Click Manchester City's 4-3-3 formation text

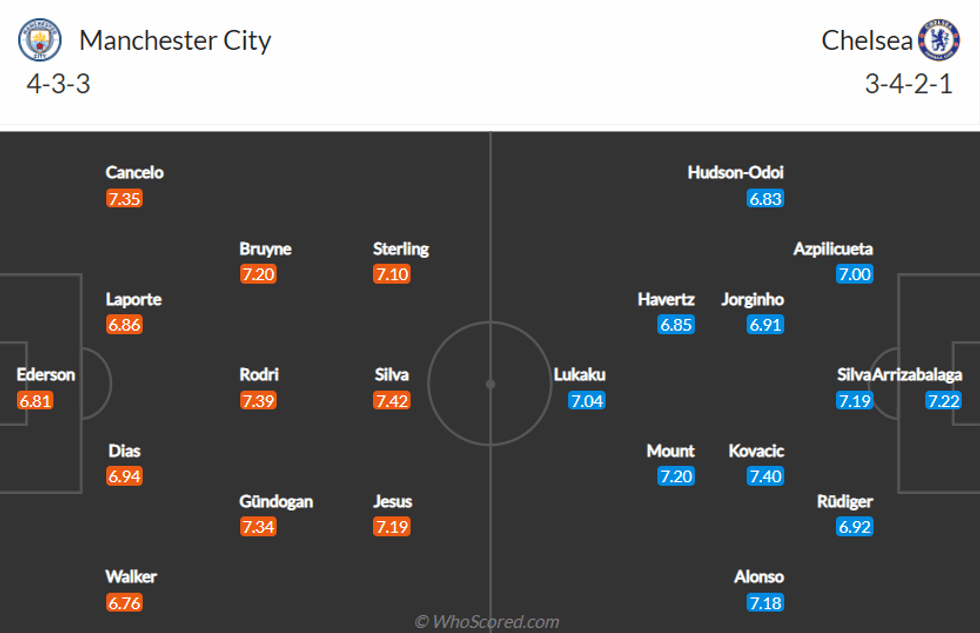tap(58, 84)
